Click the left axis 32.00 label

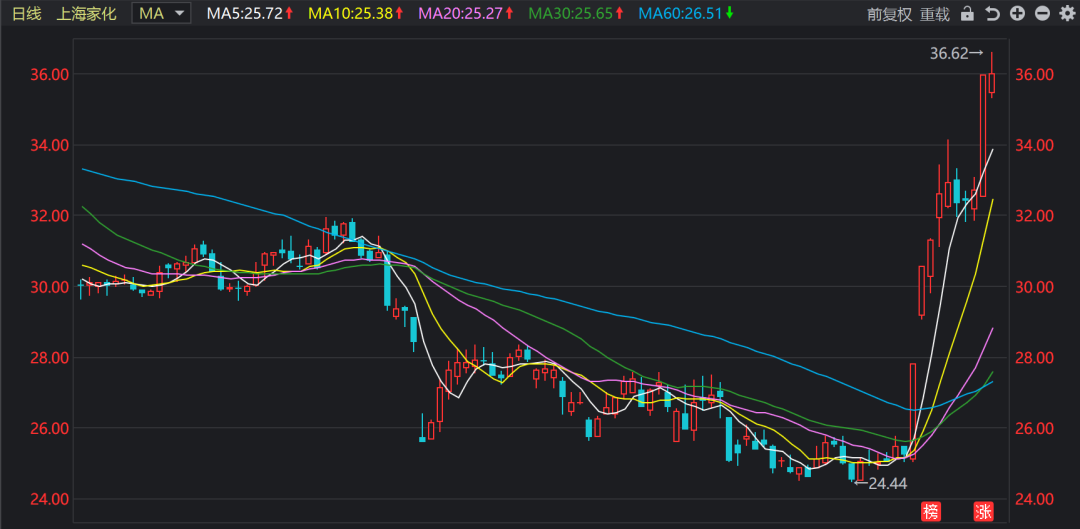[49, 216]
